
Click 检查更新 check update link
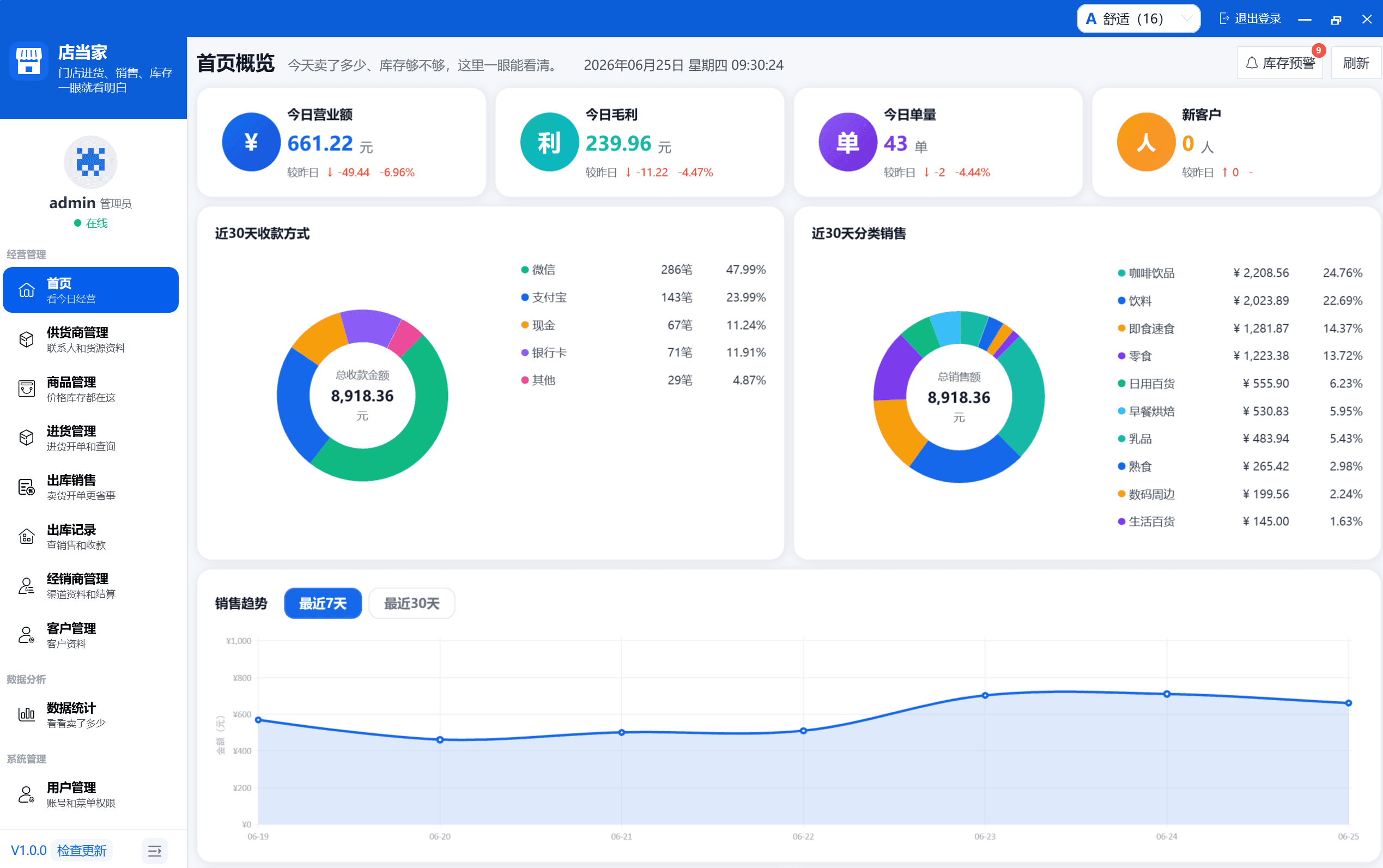tap(82, 850)
